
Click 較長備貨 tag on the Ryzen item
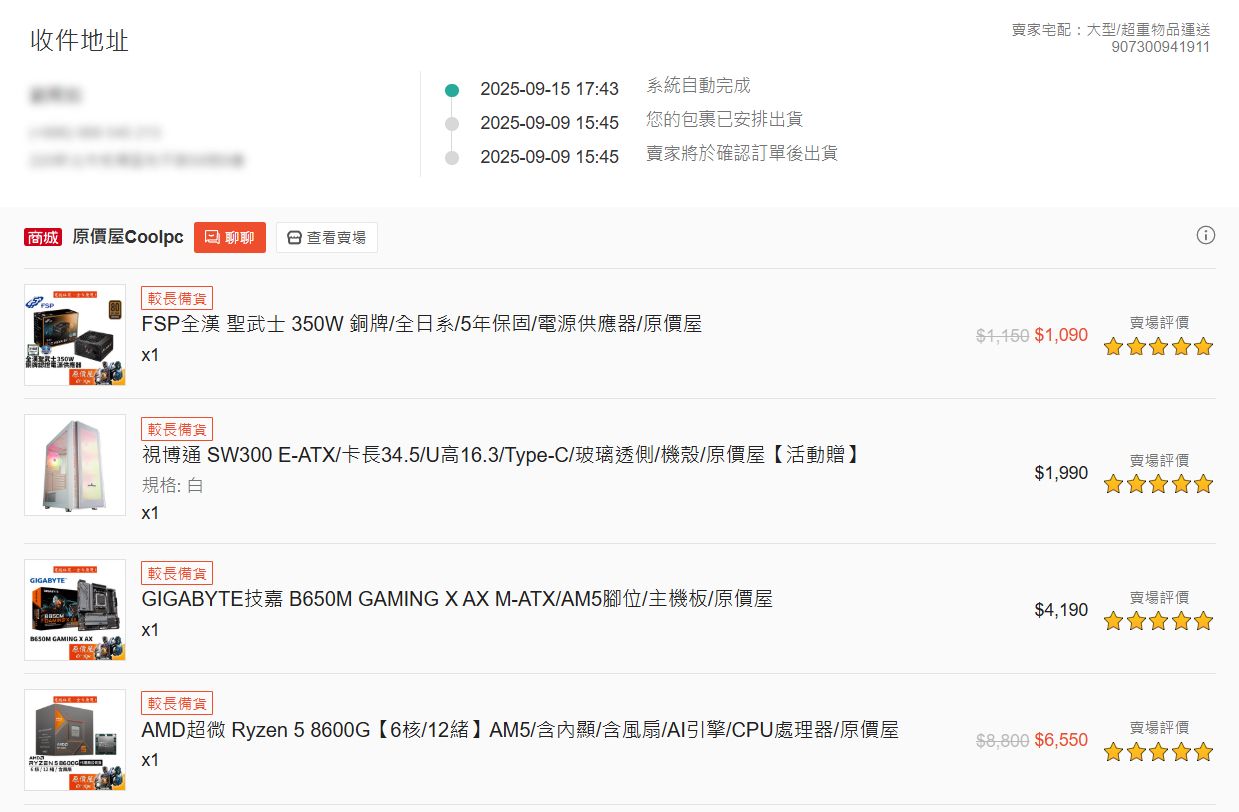(177, 703)
